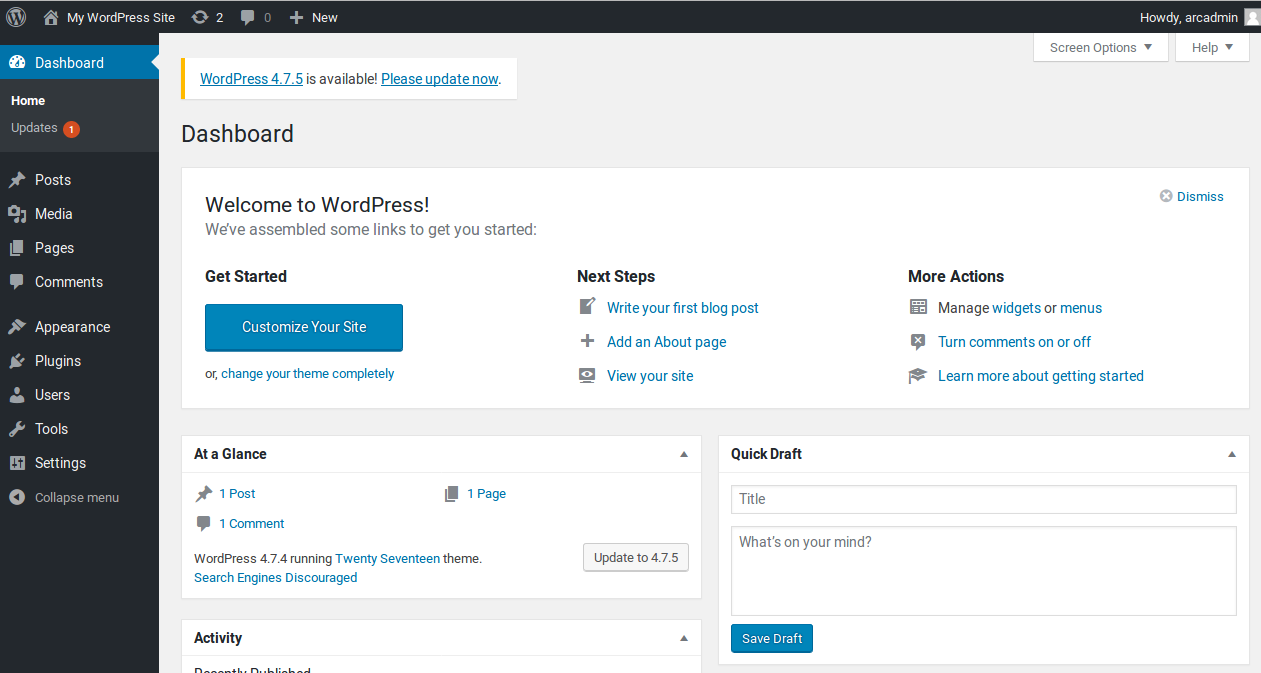Click the Add an About page link
The width and height of the screenshot is (1261, 673).
[x=667, y=342]
